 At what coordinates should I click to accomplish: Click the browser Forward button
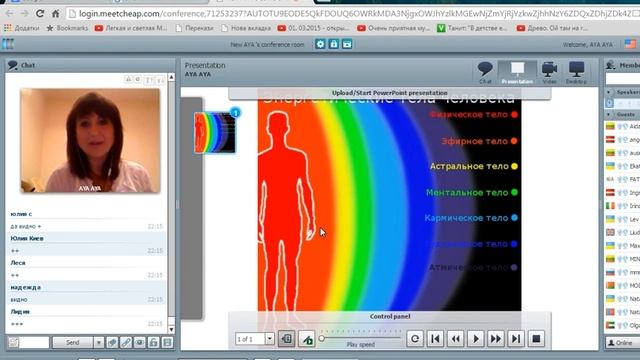24,14
